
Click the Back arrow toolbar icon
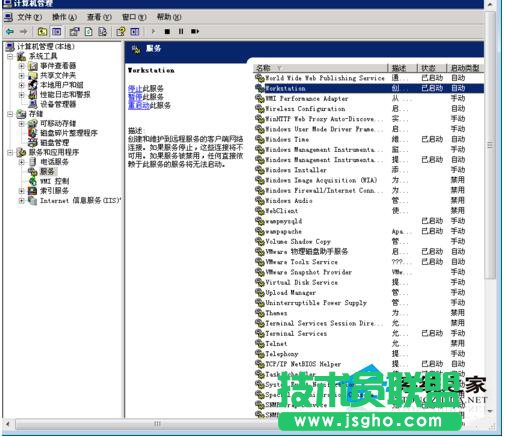coord(10,31)
